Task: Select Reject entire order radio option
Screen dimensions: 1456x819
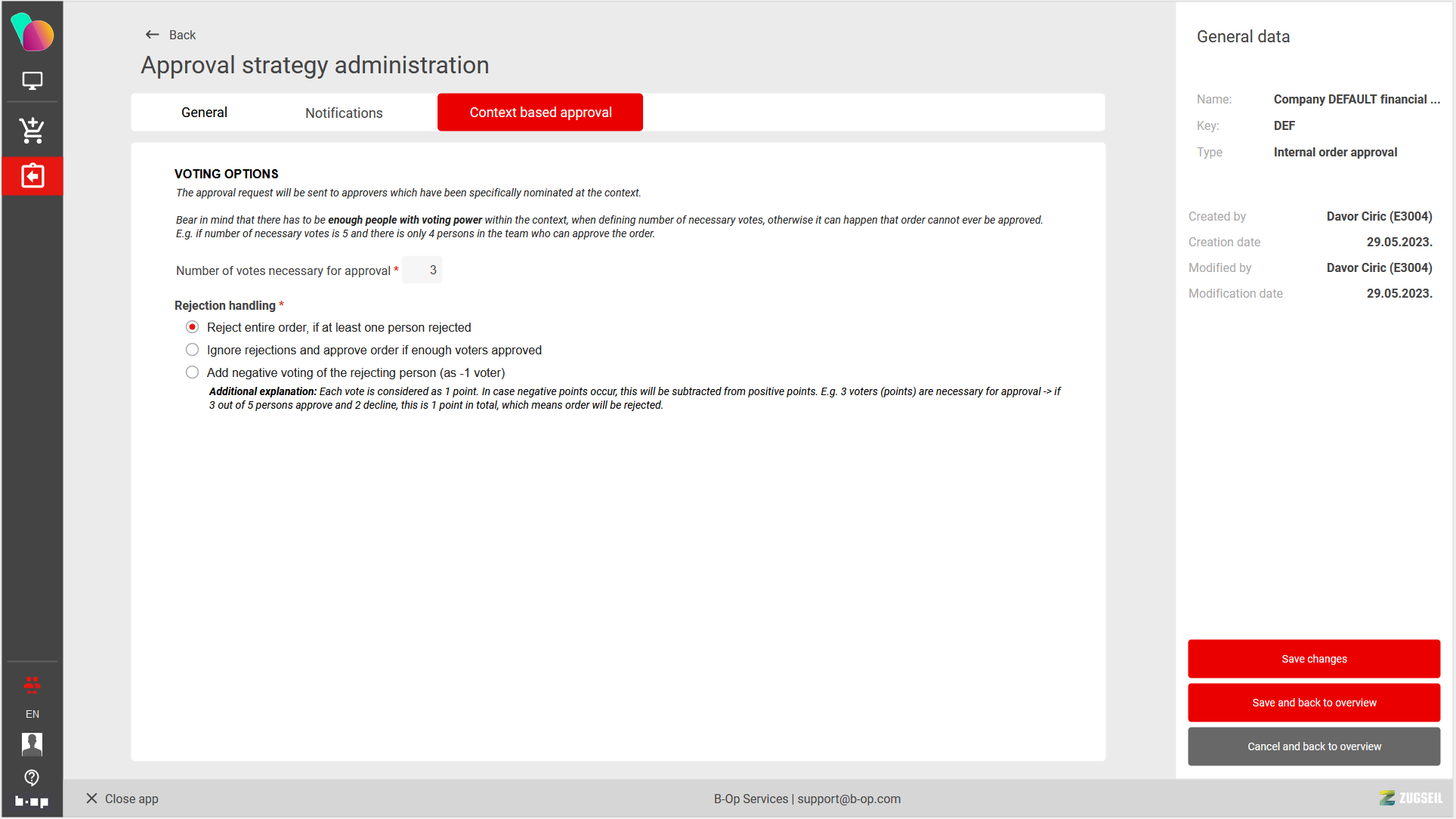Action: coord(193,327)
